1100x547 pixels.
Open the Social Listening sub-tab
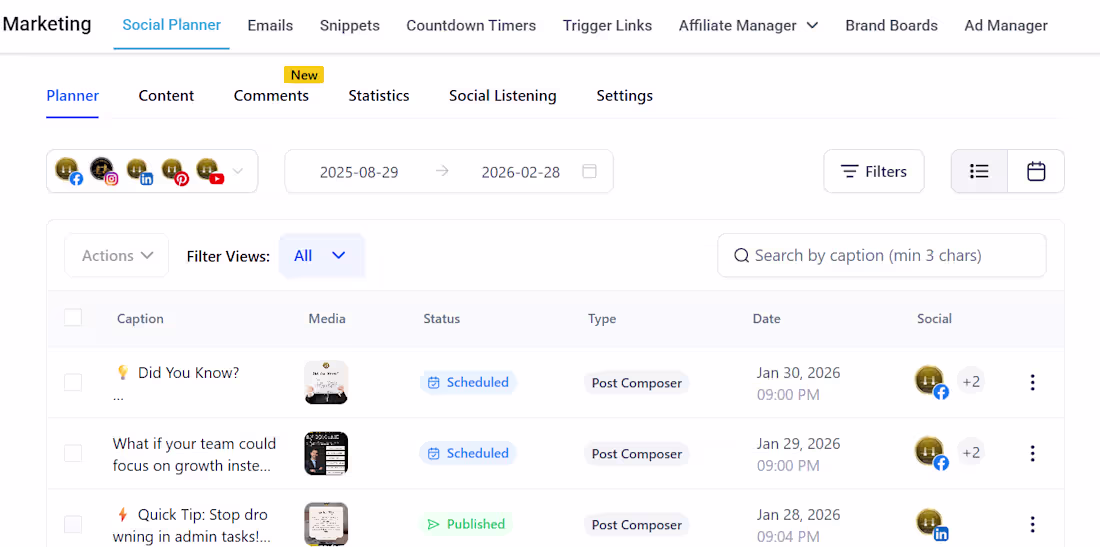pyautogui.click(x=503, y=95)
